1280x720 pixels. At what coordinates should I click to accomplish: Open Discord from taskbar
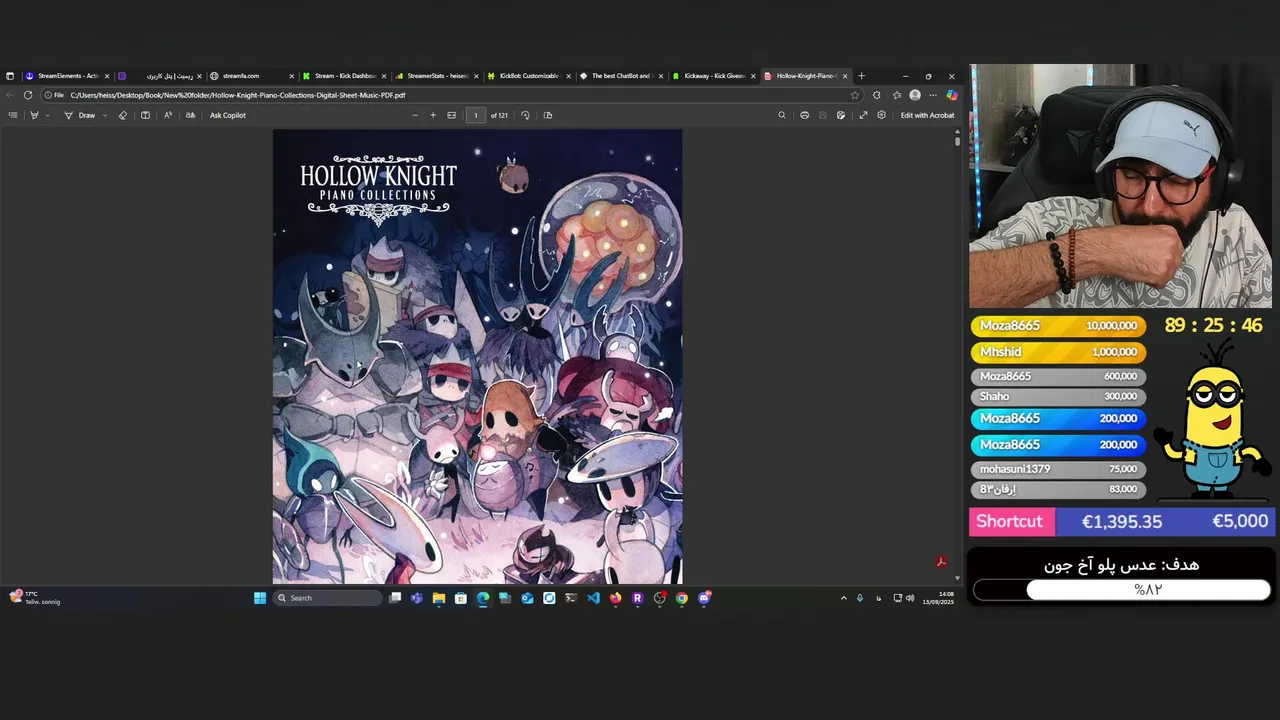pos(704,598)
